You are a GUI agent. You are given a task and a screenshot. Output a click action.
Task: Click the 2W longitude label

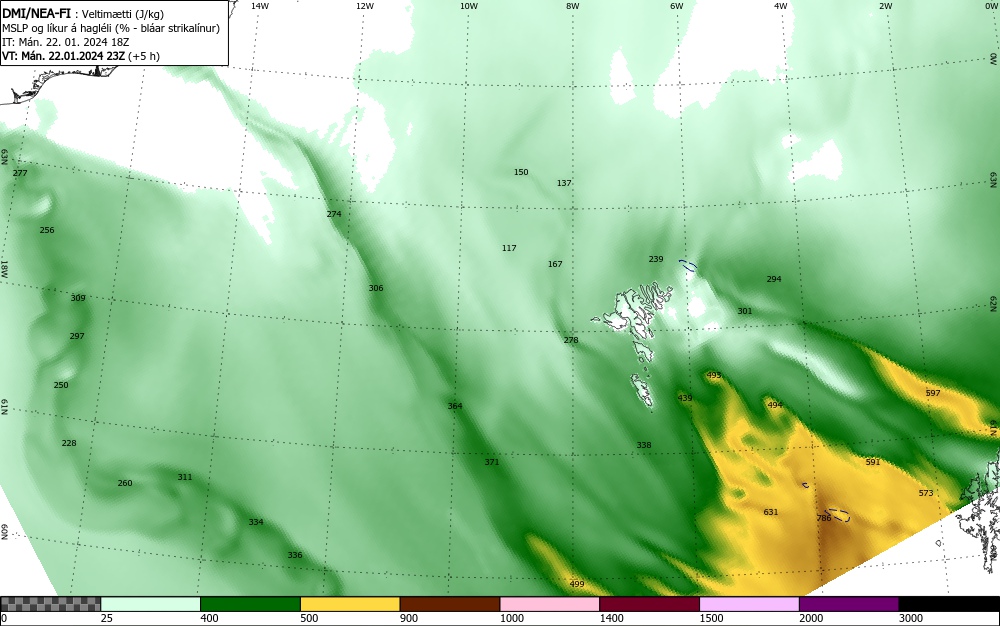coord(885,6)
